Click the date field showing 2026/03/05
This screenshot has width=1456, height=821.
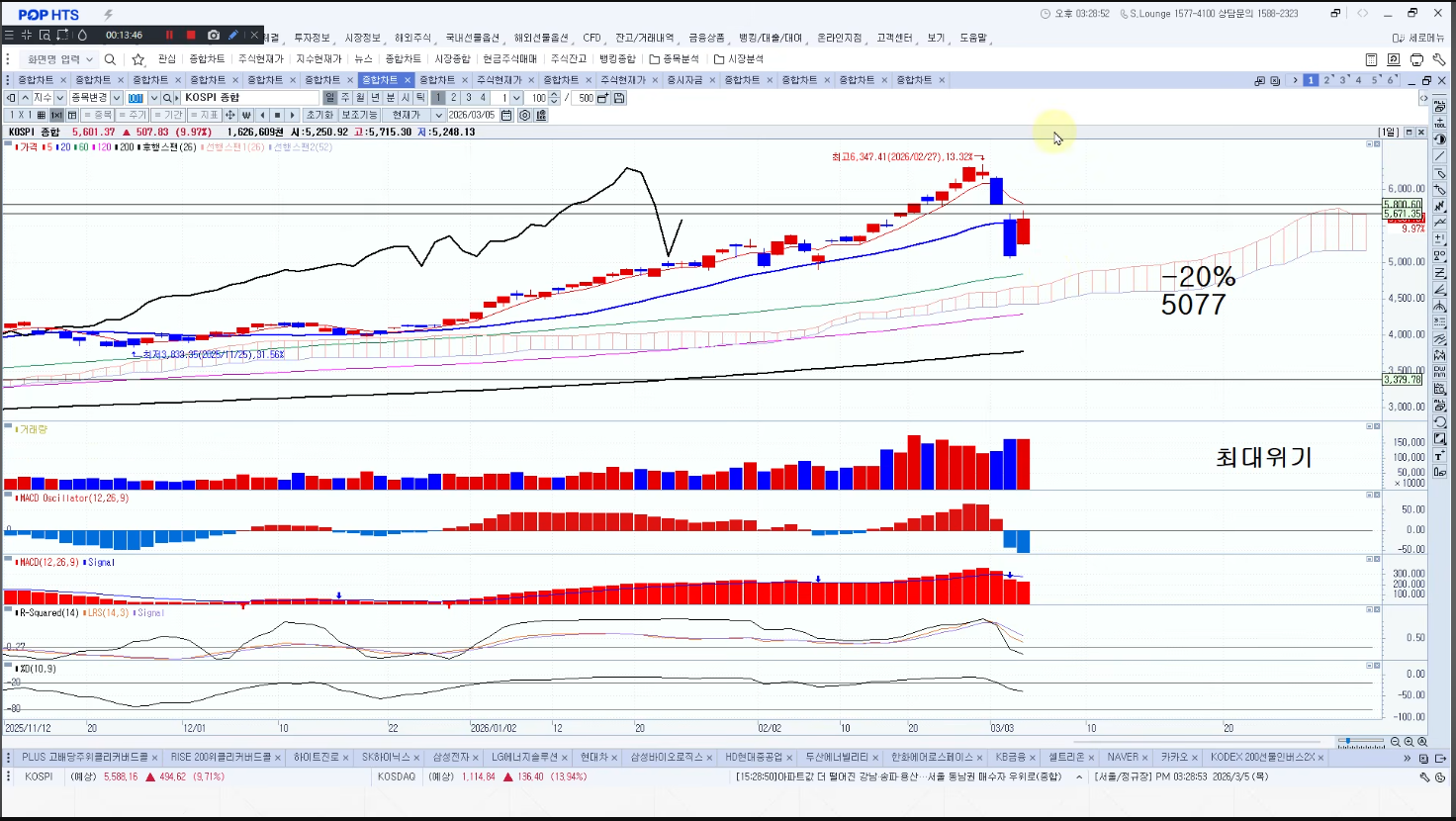(x=473, y=116)
